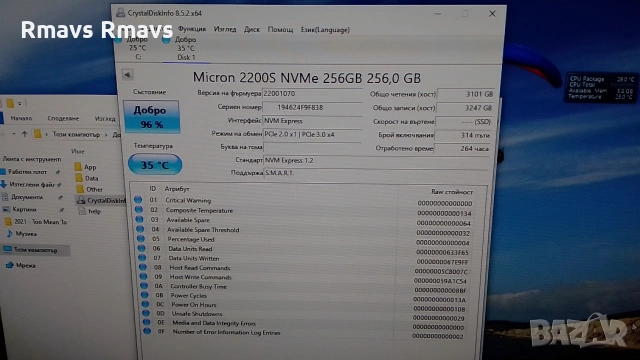Open the Диск menu
Viewport: 640px width, 360px height.
pos(252,29)
